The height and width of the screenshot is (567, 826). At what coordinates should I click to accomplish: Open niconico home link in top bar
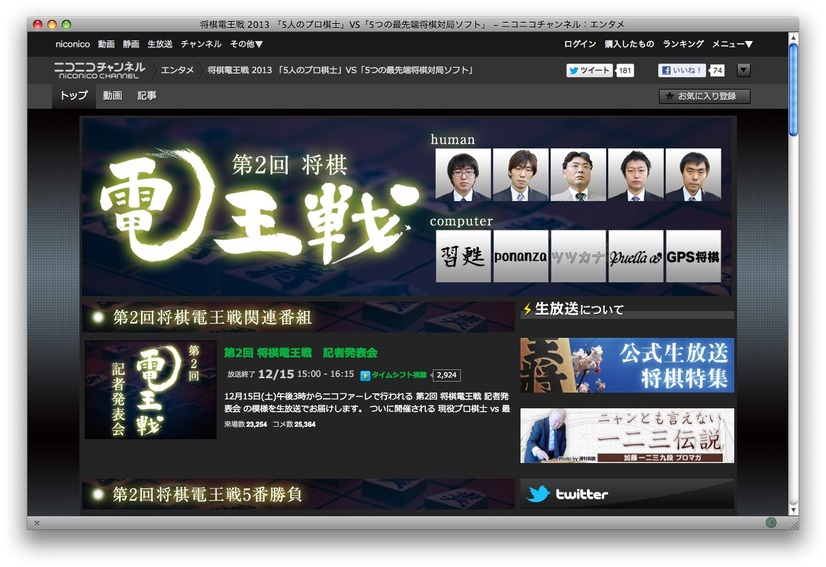(x=73, y=44)
